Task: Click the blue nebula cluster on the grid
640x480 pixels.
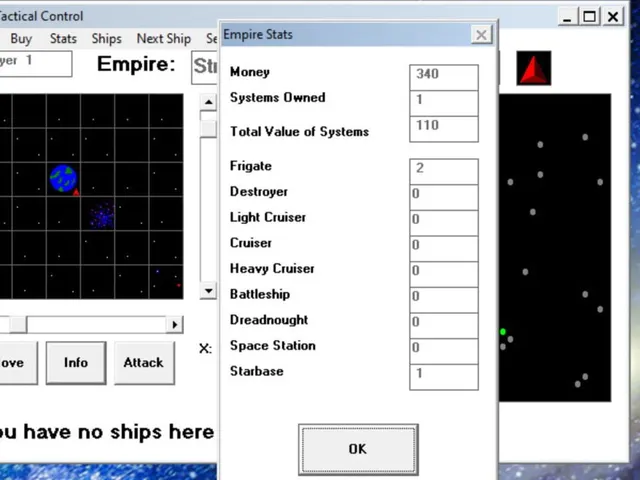Action: [x=102, y=215]
